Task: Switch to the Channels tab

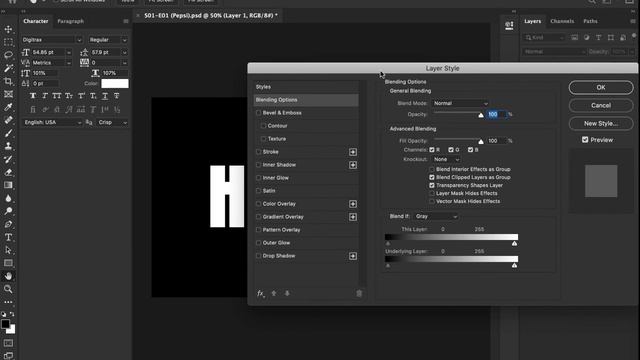Action: coord(562,21)
